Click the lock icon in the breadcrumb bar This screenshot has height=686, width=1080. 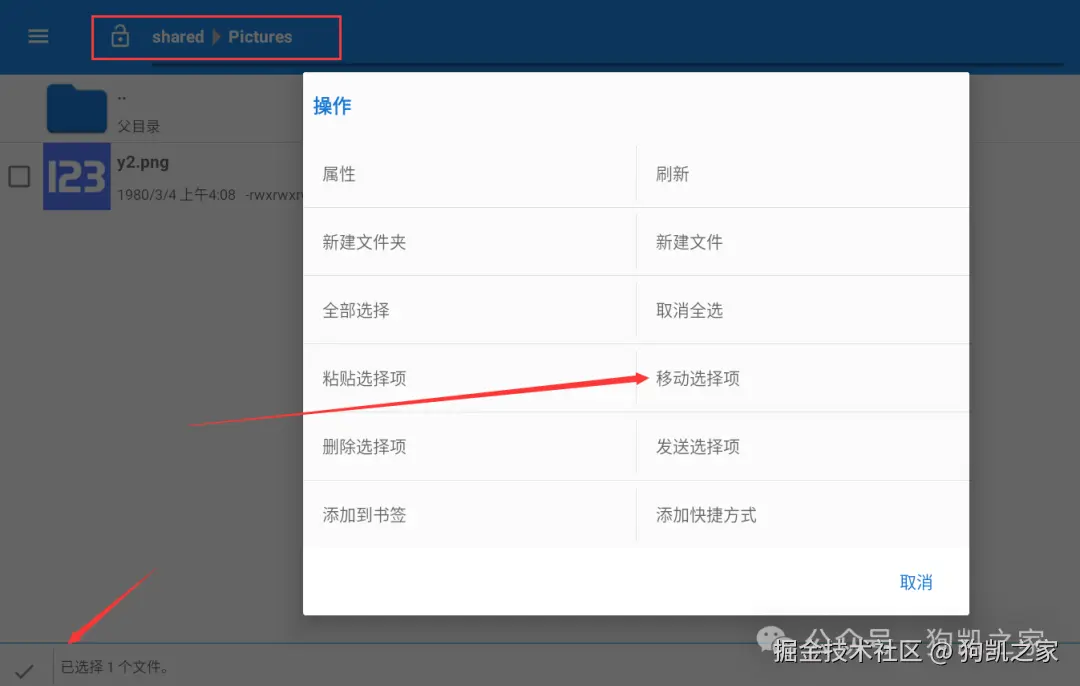pos(120,36)
